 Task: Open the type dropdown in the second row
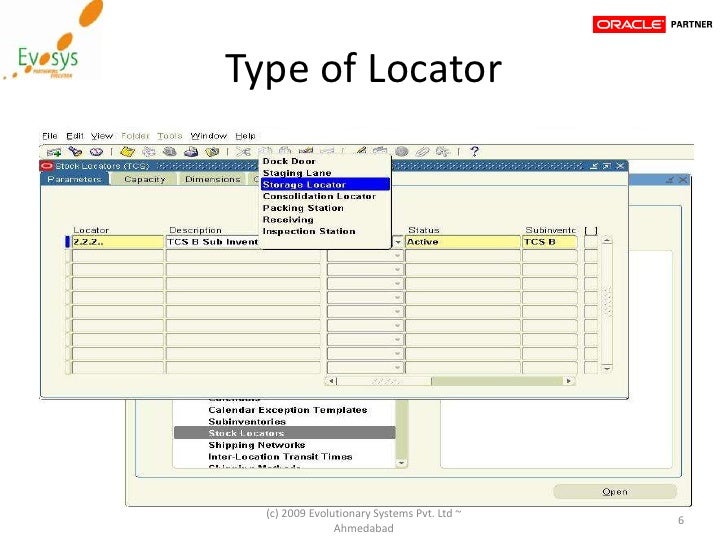point(398,255)
